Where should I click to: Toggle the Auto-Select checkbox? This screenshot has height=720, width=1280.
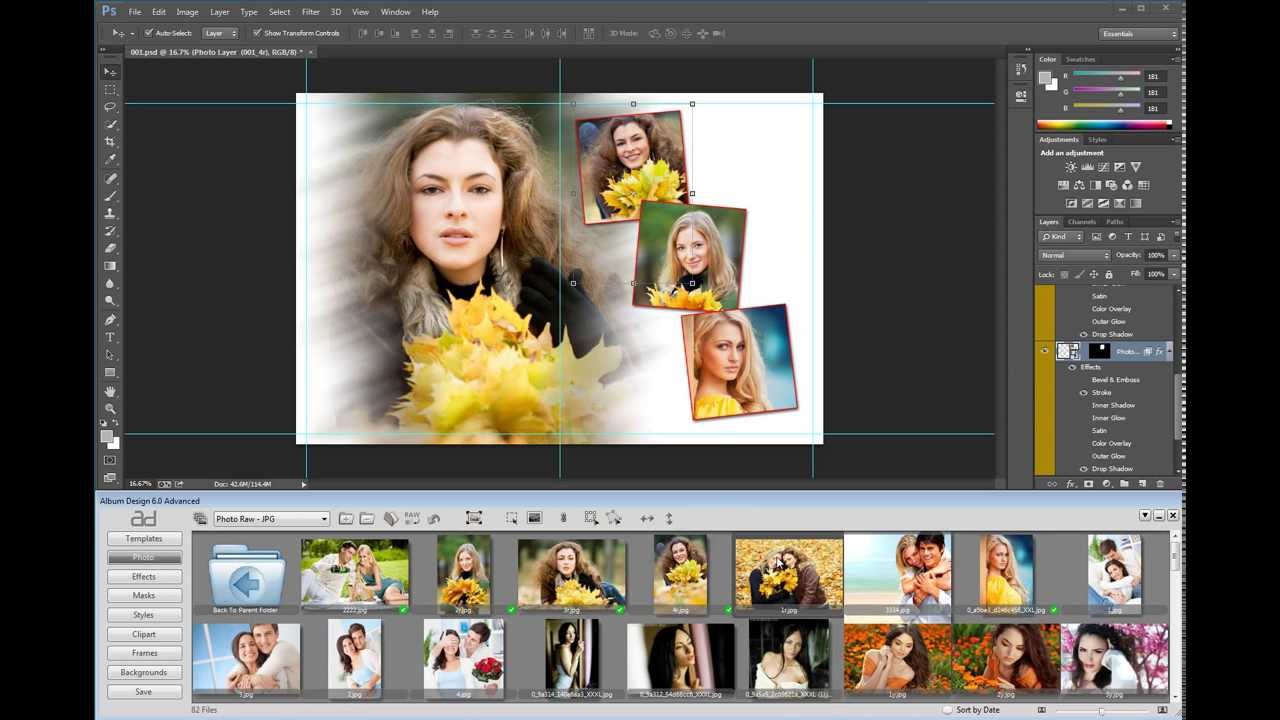click(149, 33)
